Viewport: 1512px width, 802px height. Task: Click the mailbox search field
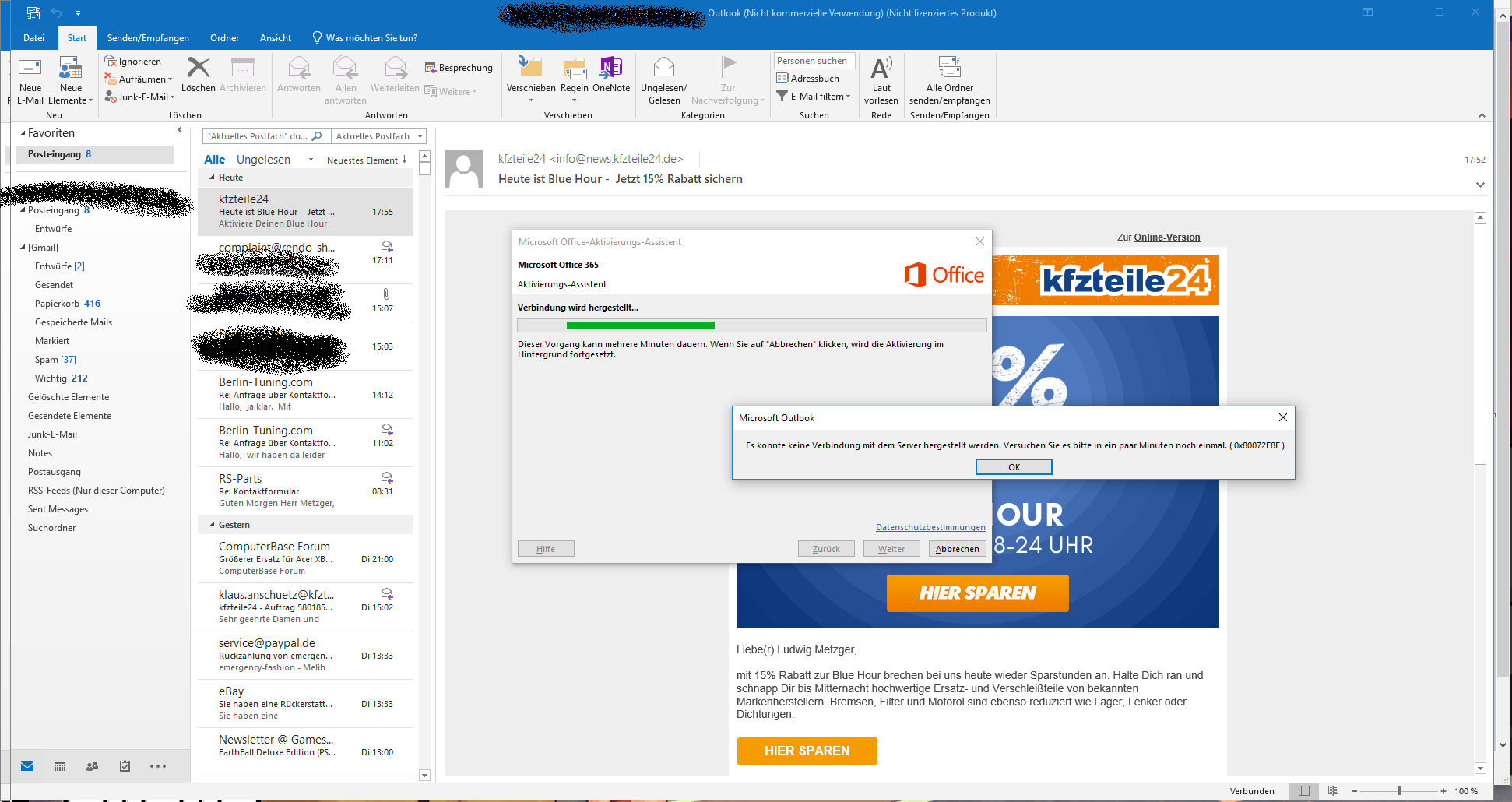(x=265, y=136)
